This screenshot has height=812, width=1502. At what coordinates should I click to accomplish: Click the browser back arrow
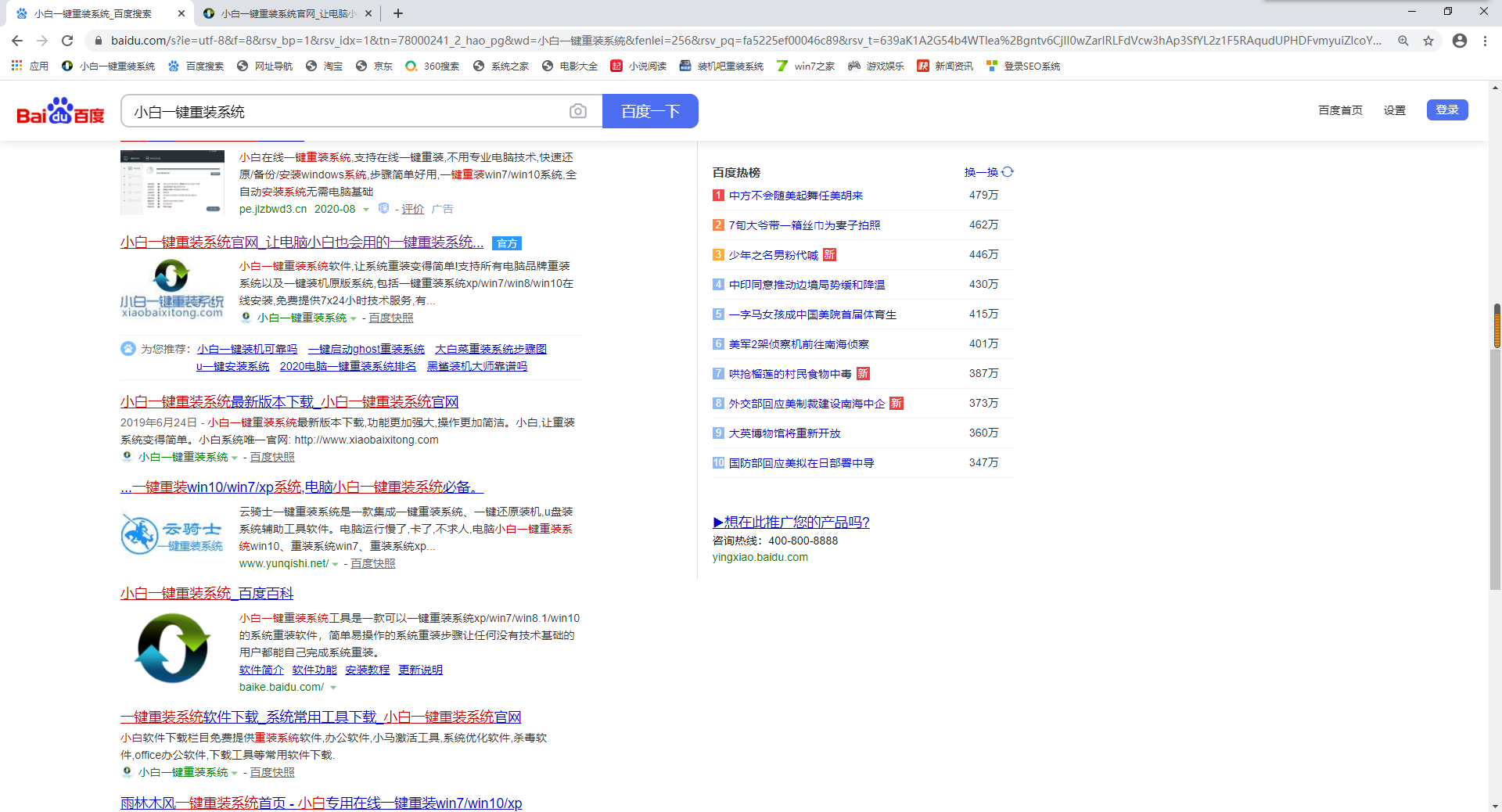[16, 41]
